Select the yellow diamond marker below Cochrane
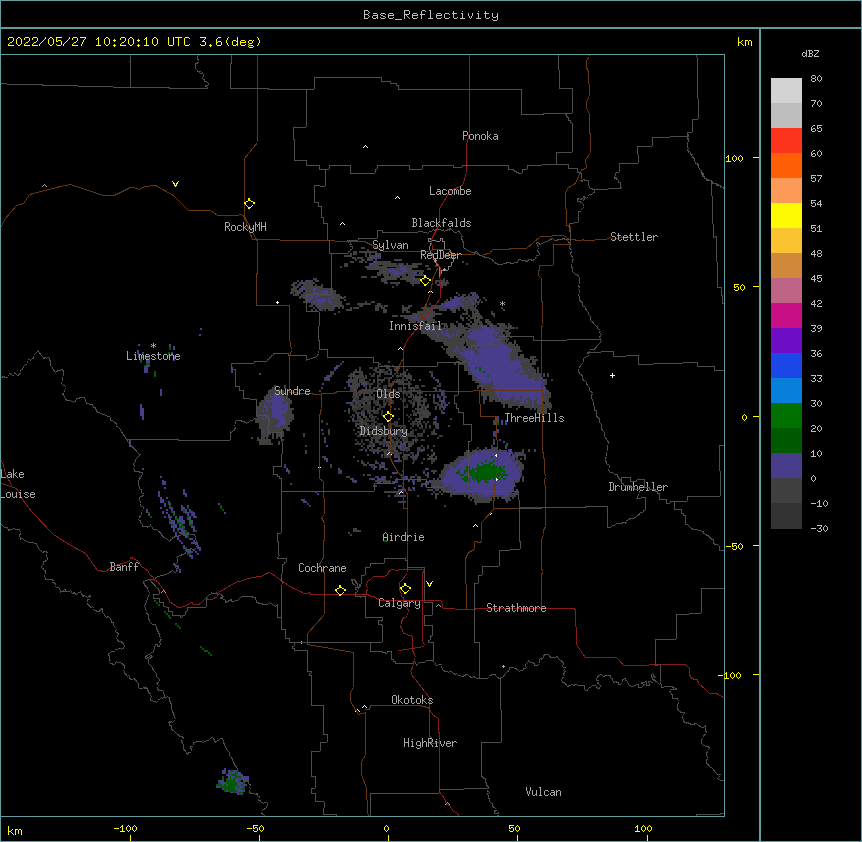This screenshot has height=842, width=862. click(340, 590)
